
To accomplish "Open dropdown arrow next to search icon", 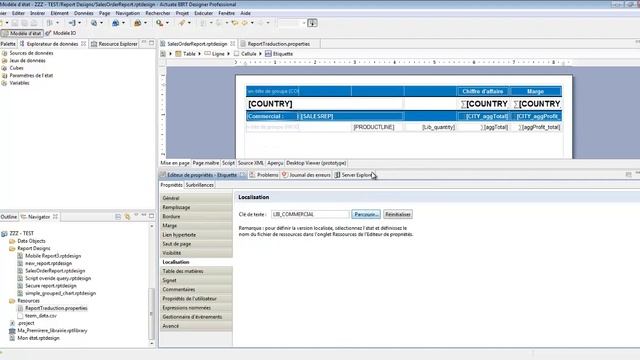I will coord(167,23).
